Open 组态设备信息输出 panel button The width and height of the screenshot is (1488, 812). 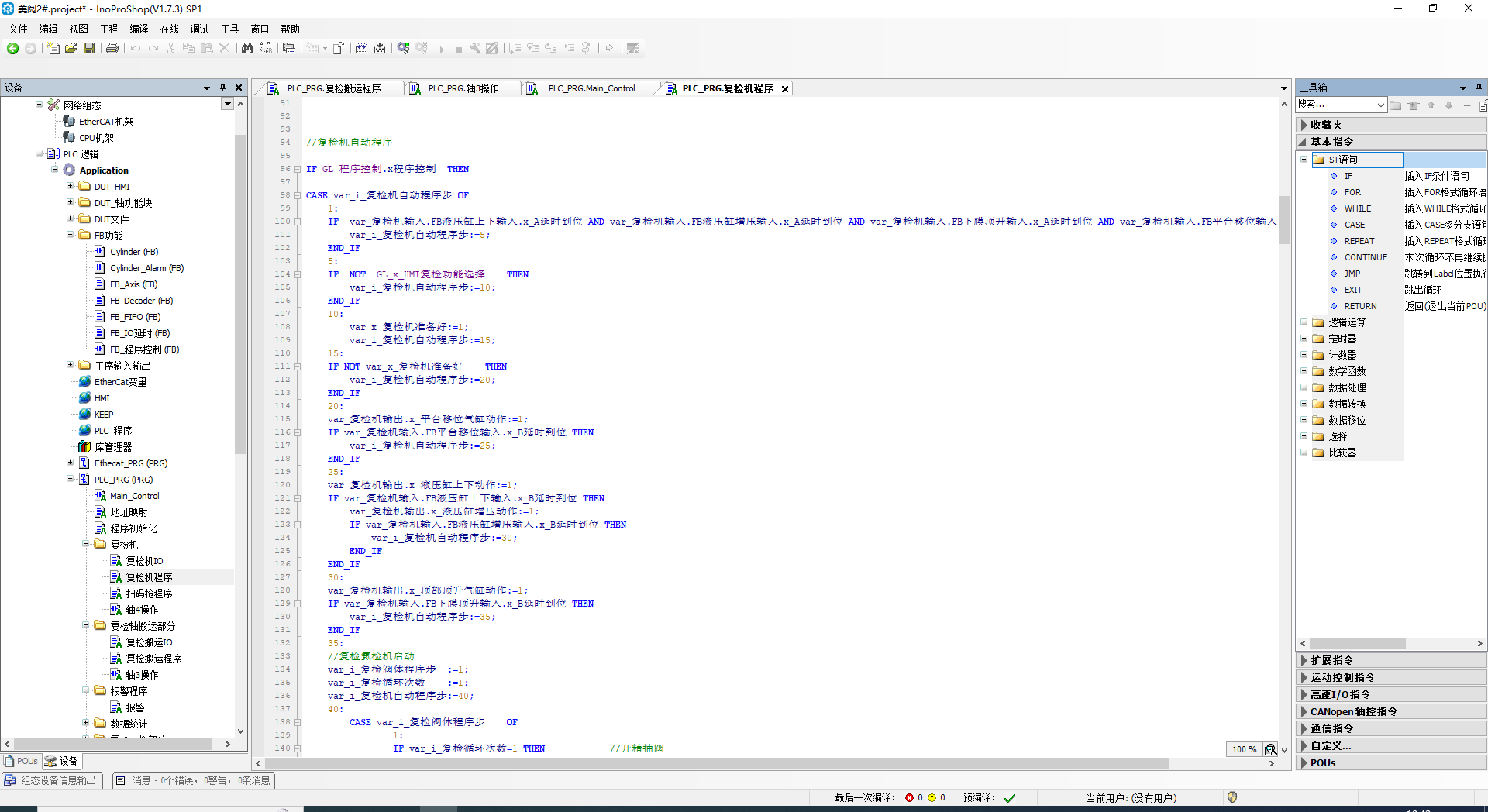[51, 780]
